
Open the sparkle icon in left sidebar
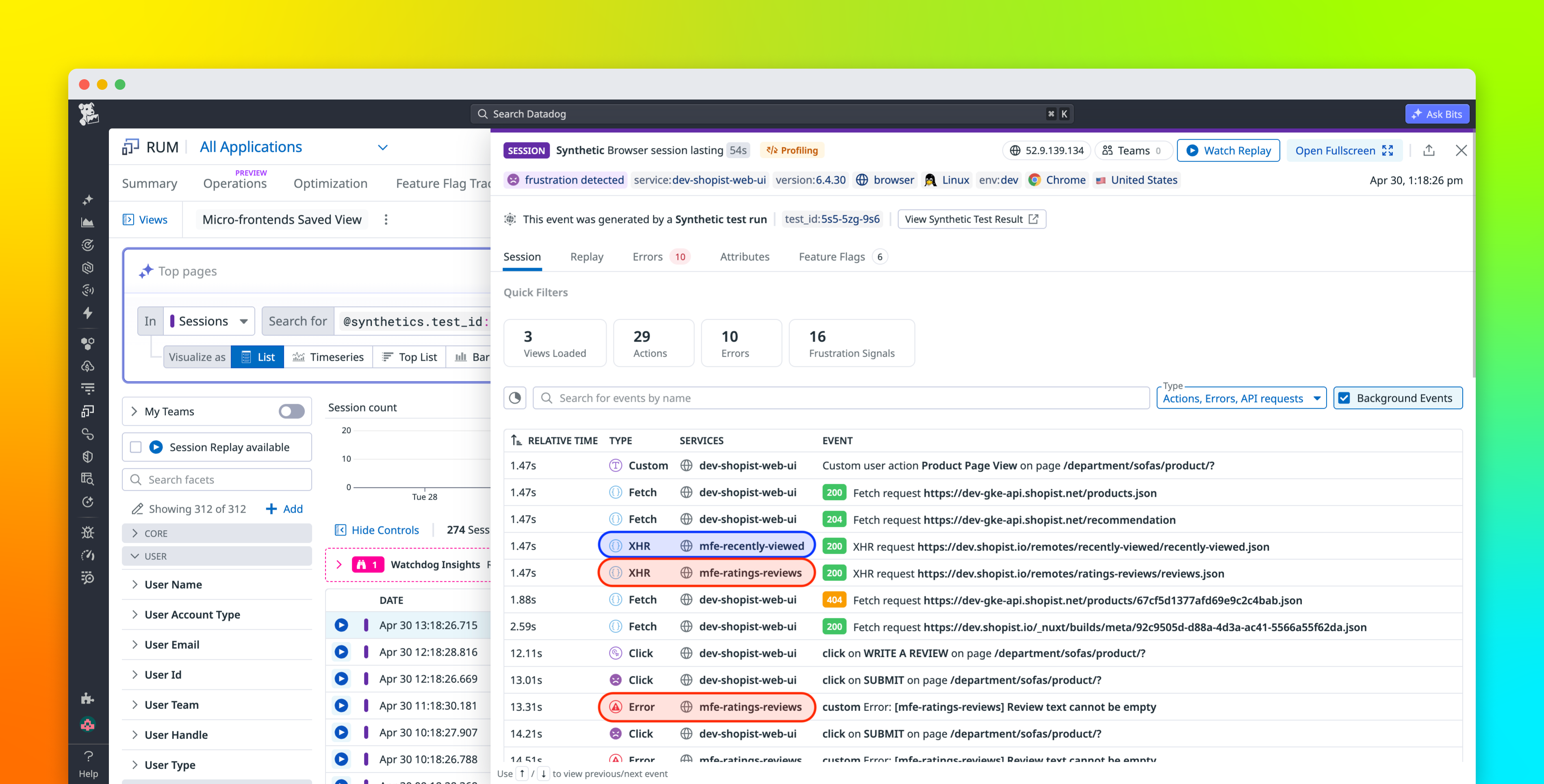87,199
